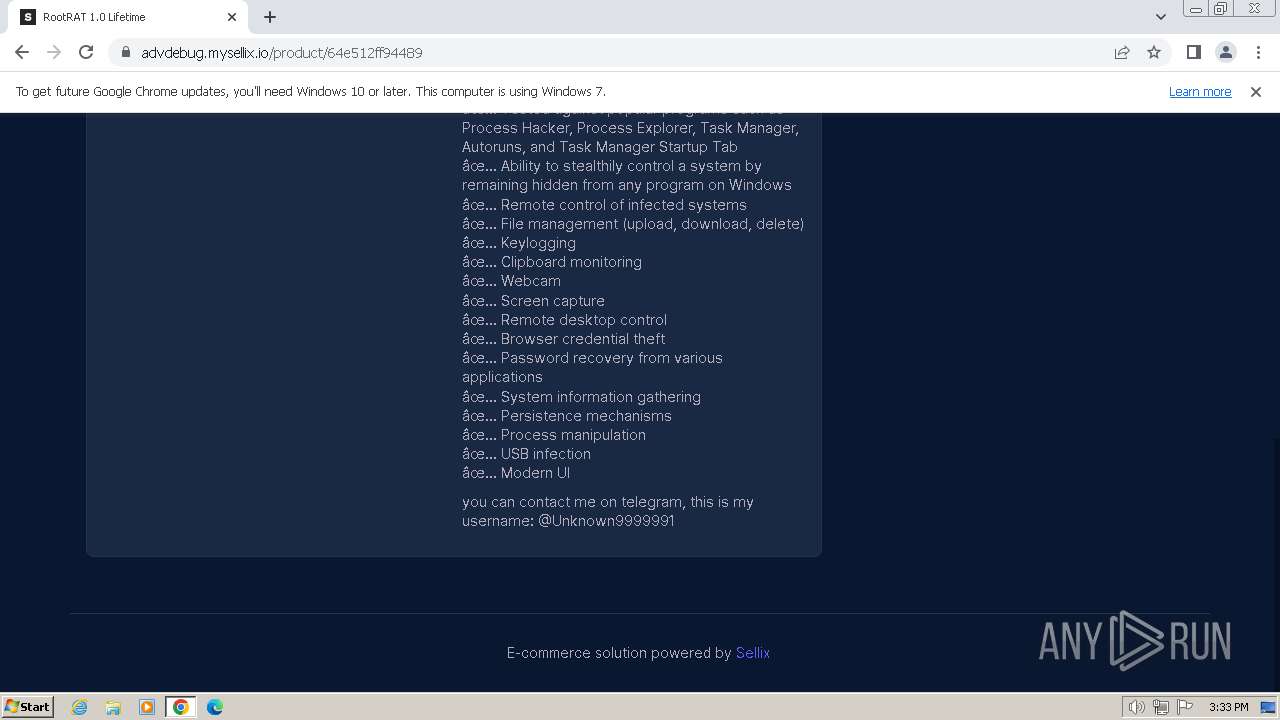Screen dimensions: 1280x720
Task: Open Chrome three-dot menu
Action: 1258,52
